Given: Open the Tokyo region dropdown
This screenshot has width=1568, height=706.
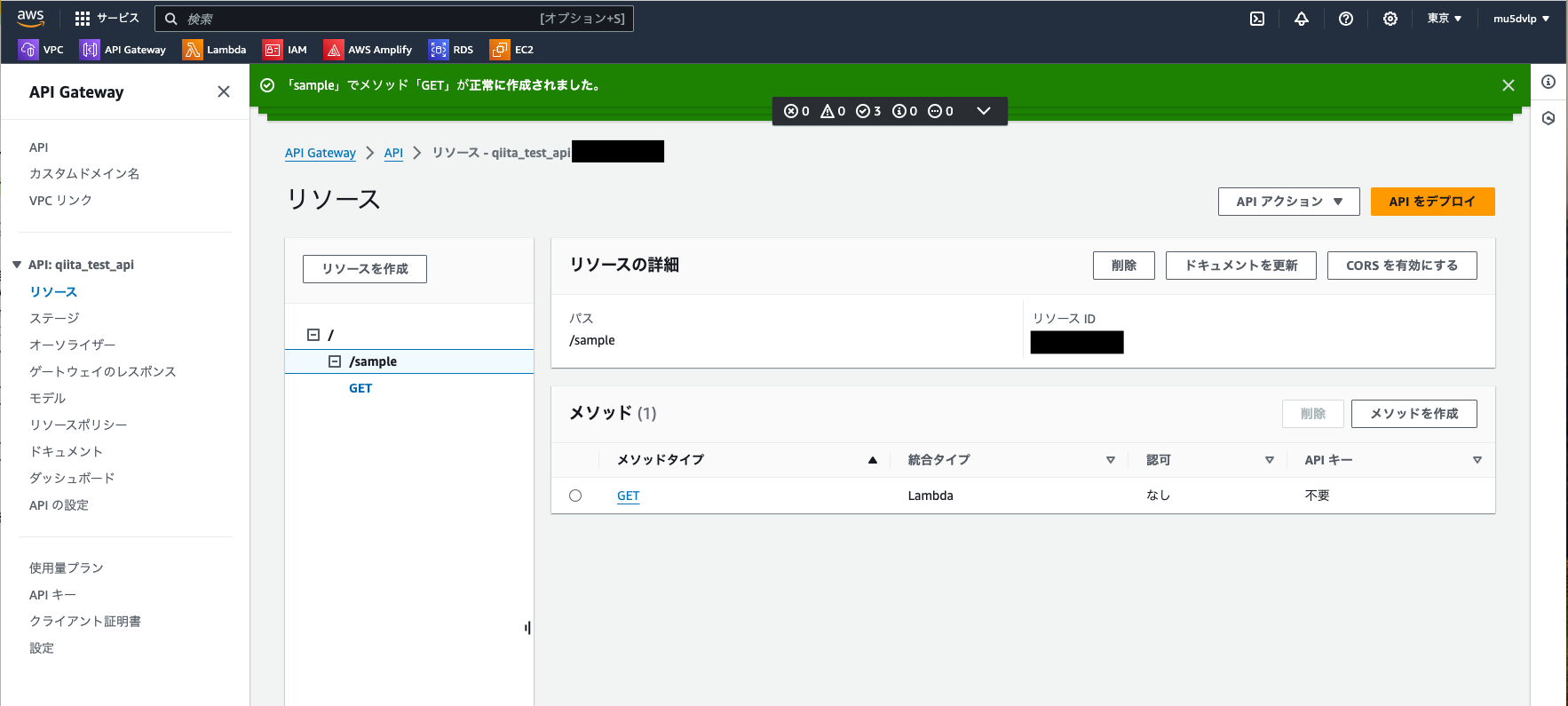Looking at the screenshot, I should pyautogui.click(x=1445, y=19).
